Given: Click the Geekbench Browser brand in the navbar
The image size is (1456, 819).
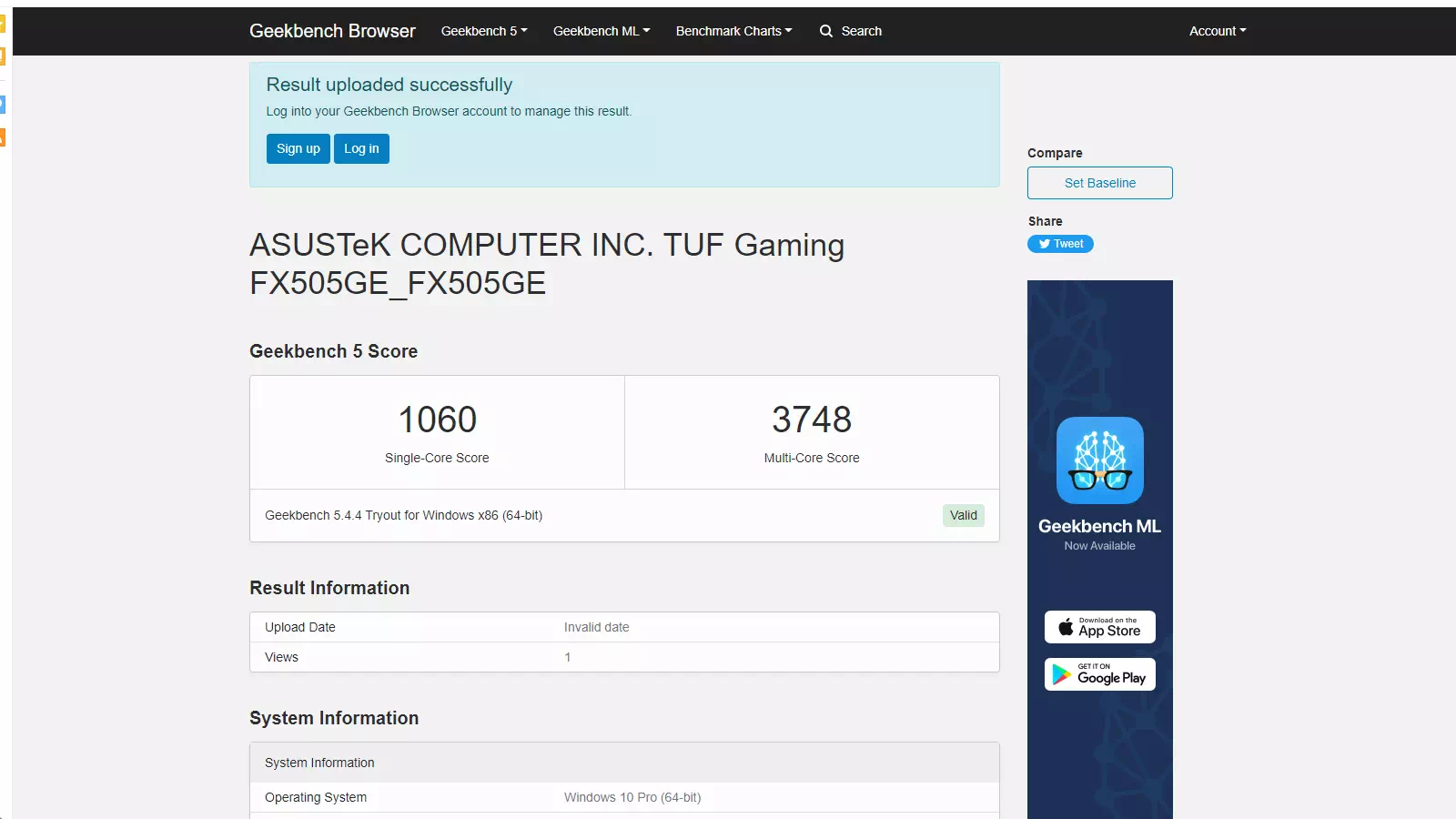Looking at the screenshot, I should pos(332,30).
